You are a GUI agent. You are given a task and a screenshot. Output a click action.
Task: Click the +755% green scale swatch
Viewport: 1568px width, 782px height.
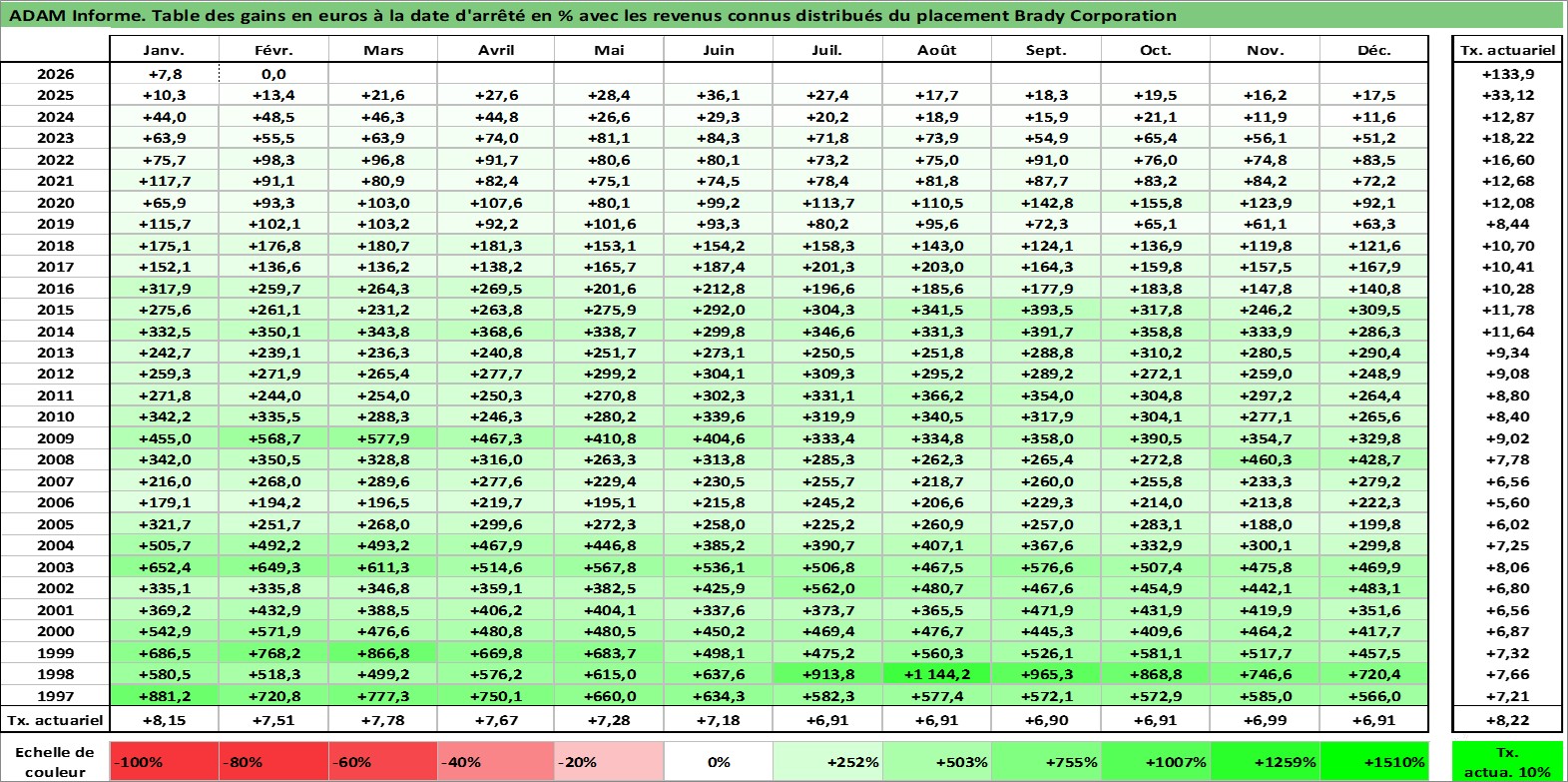pos(1046,761)
